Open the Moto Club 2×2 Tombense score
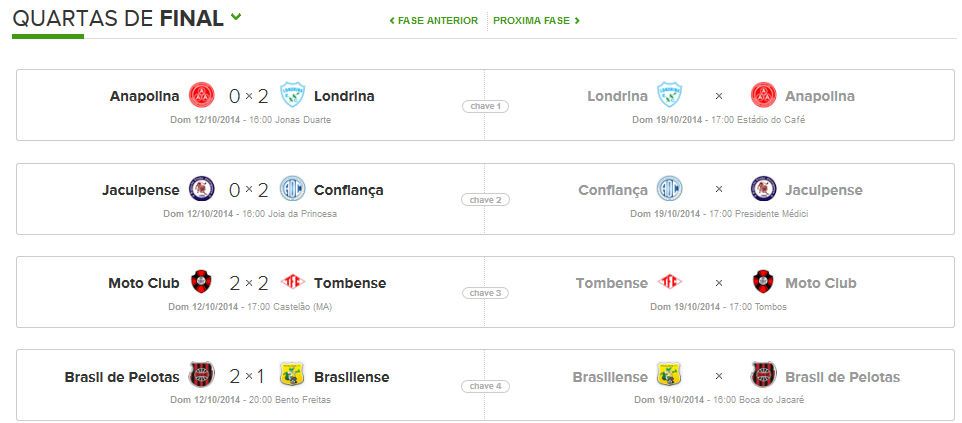This screenshot has width=962, height=423. pos(248,283)
